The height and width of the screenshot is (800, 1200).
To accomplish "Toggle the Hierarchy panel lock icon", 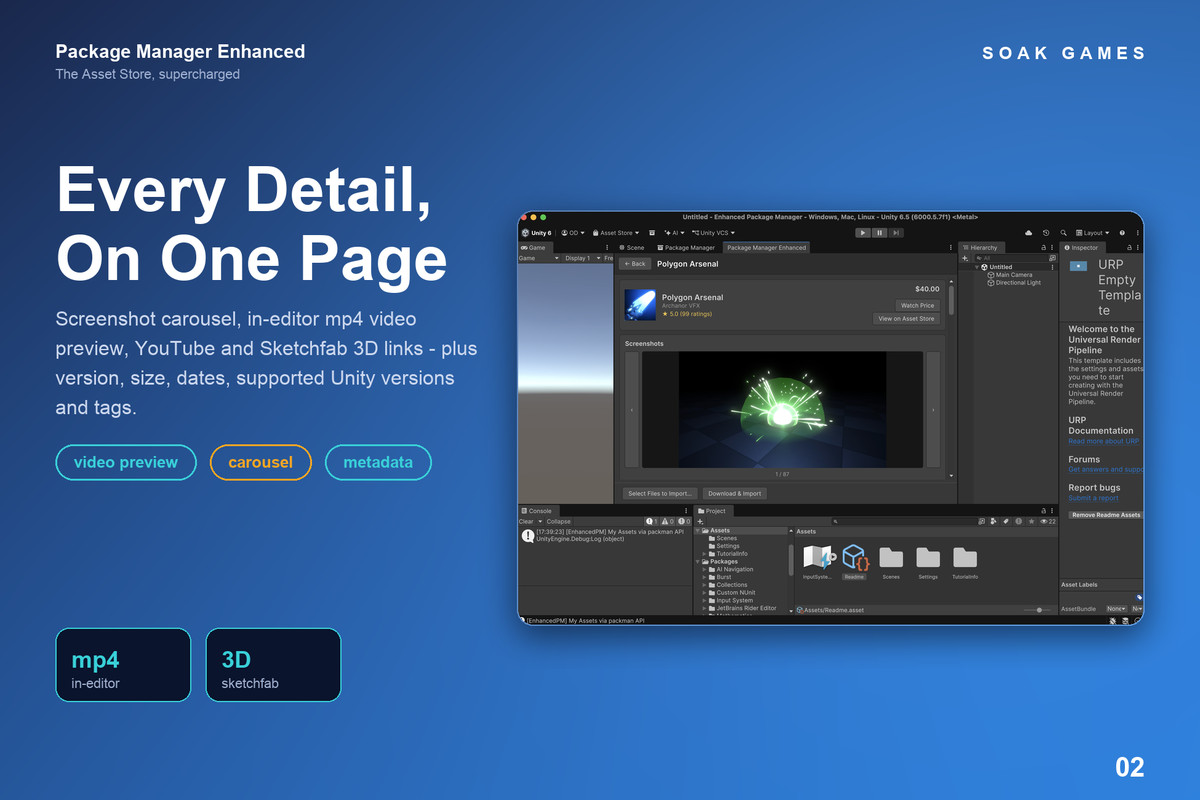I will coord(1043,247).
